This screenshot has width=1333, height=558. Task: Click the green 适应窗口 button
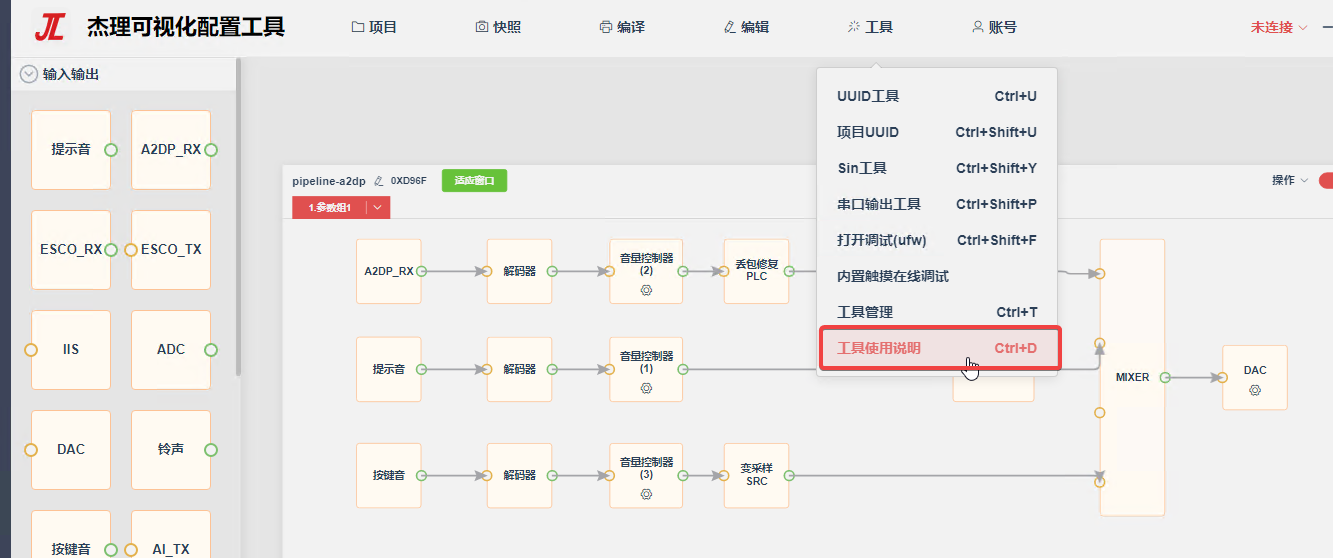tap(474, 181)
